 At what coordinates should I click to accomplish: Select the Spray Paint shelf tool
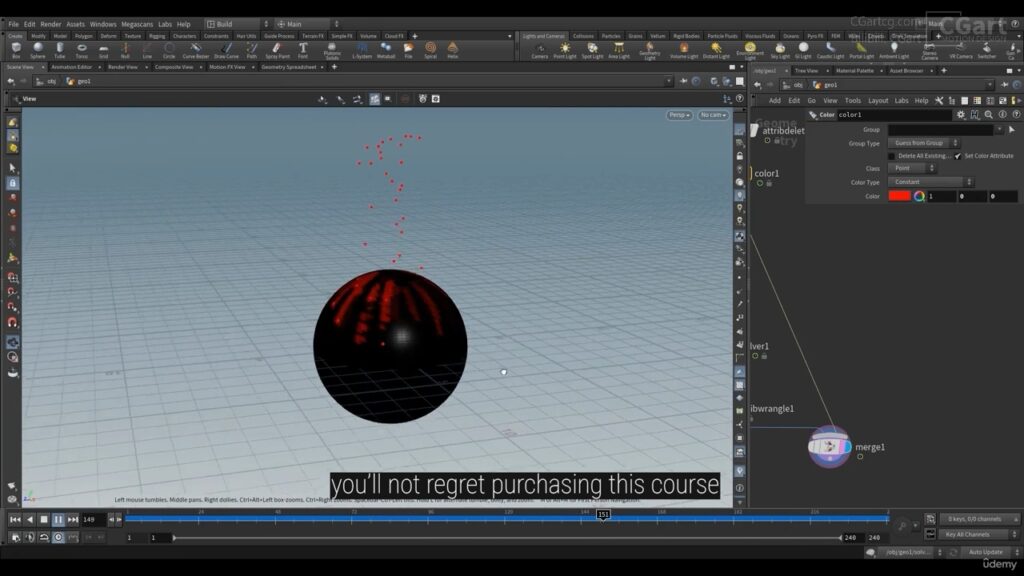[x=277, y=50]
